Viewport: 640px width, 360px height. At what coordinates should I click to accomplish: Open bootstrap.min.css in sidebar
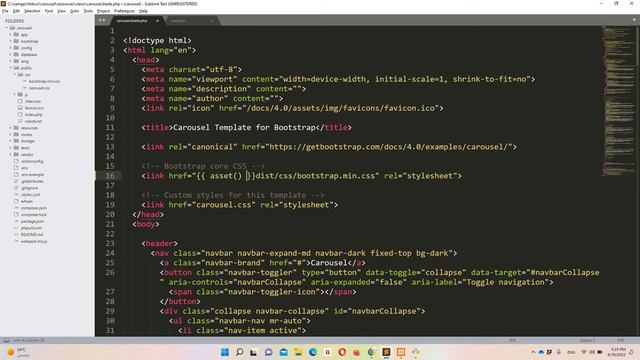[44, 81]
